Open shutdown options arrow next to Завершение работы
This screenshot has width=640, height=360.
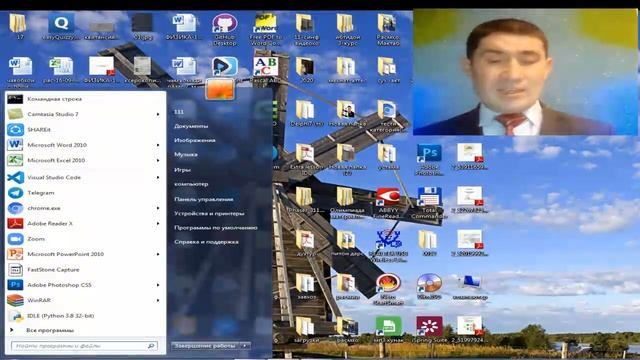(245, 346)
